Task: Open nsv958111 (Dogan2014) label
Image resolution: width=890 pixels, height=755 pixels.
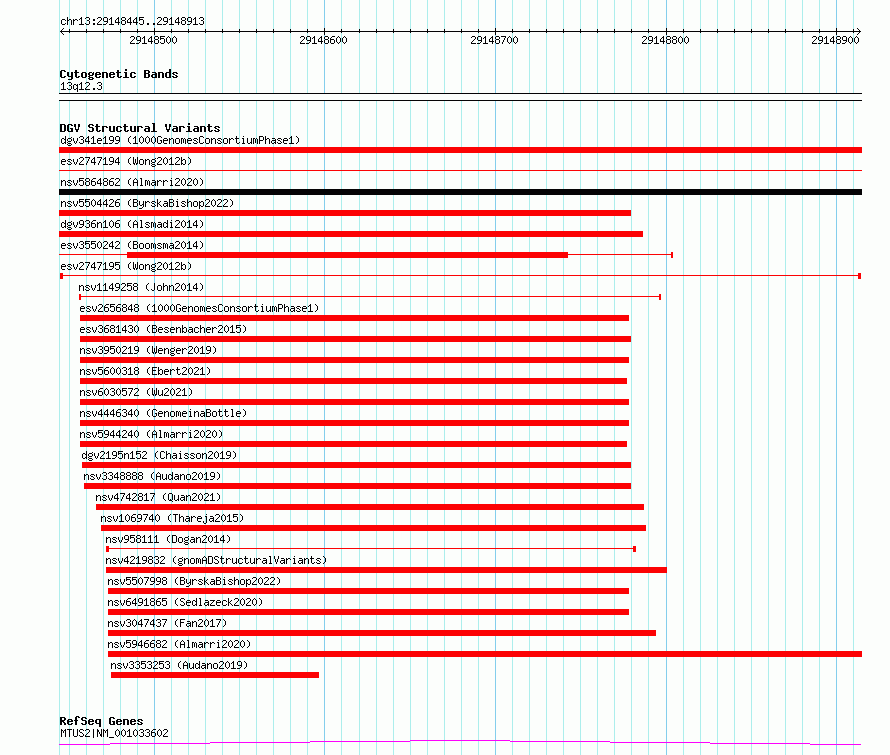Action: tap(168, 539)
